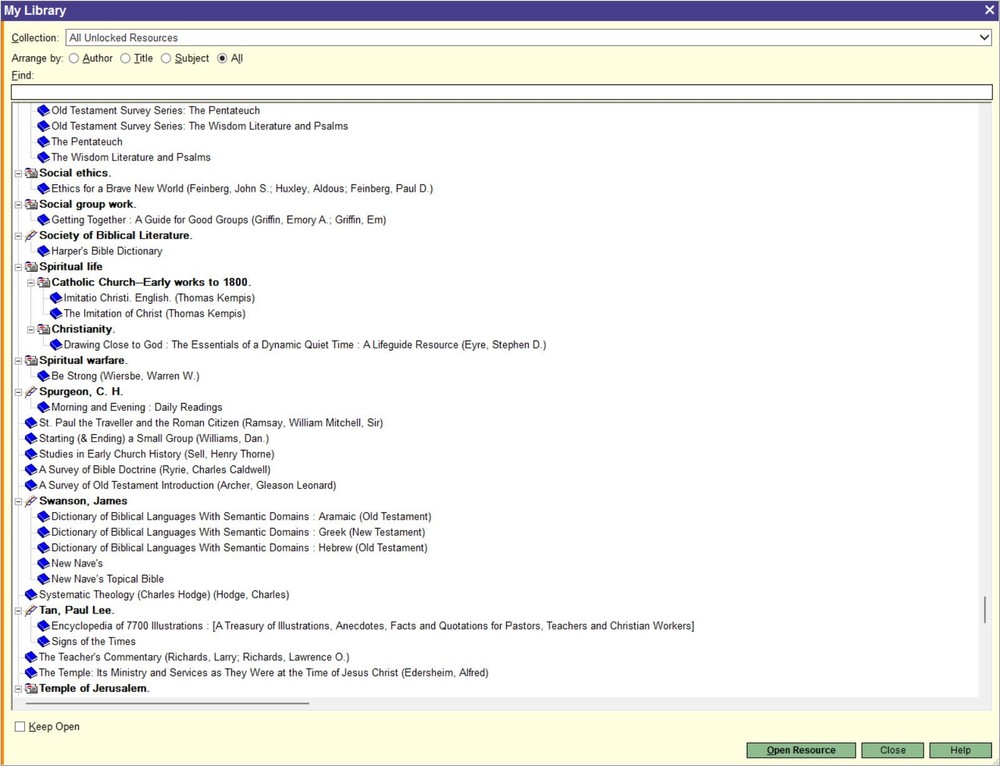Select the All arrange-by radio button
The height and width of the screenshot is (766, 1000).
222,59
